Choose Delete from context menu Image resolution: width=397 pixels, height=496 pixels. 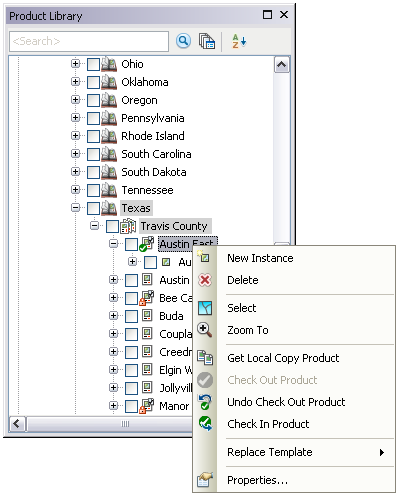pyautogui.click(x=294, y=280)
